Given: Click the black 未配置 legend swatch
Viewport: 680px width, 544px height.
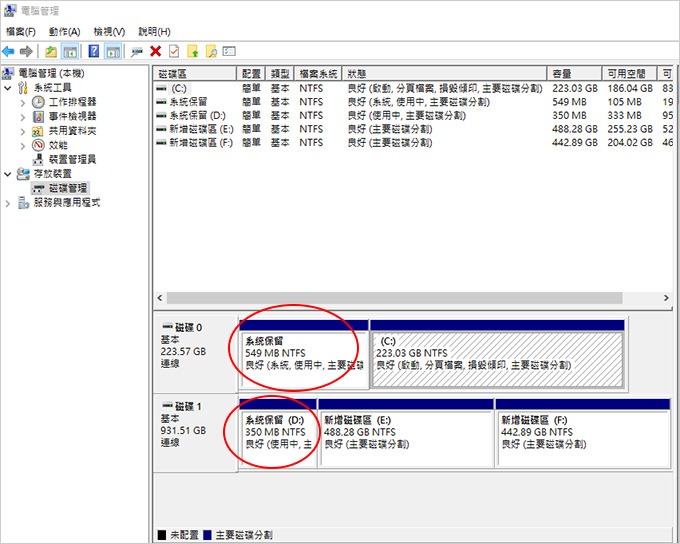Looking at the screenshot, I should pos(162,535).
